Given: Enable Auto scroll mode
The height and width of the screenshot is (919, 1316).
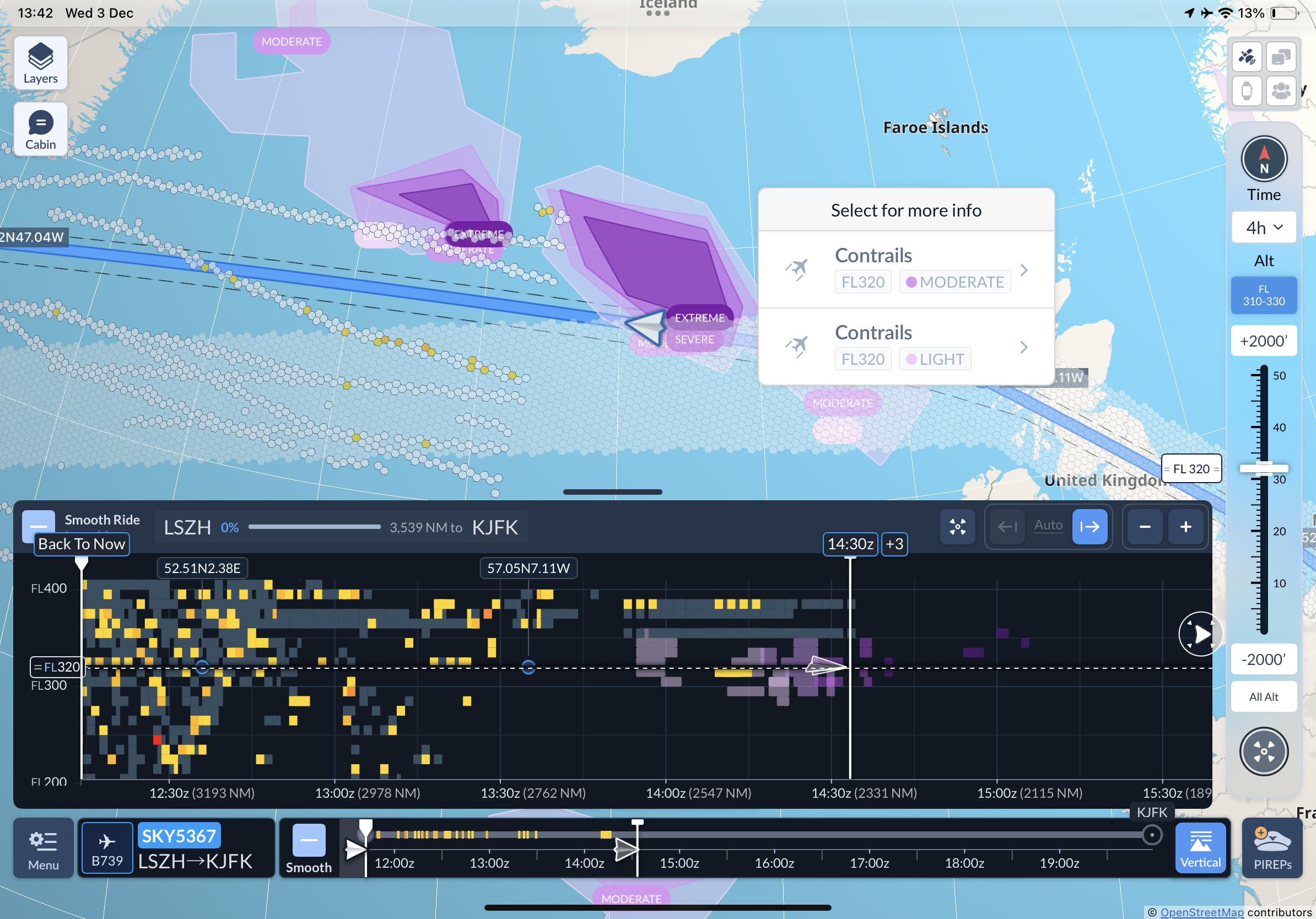Looking at the screenshot, I should pos(1048,526).
